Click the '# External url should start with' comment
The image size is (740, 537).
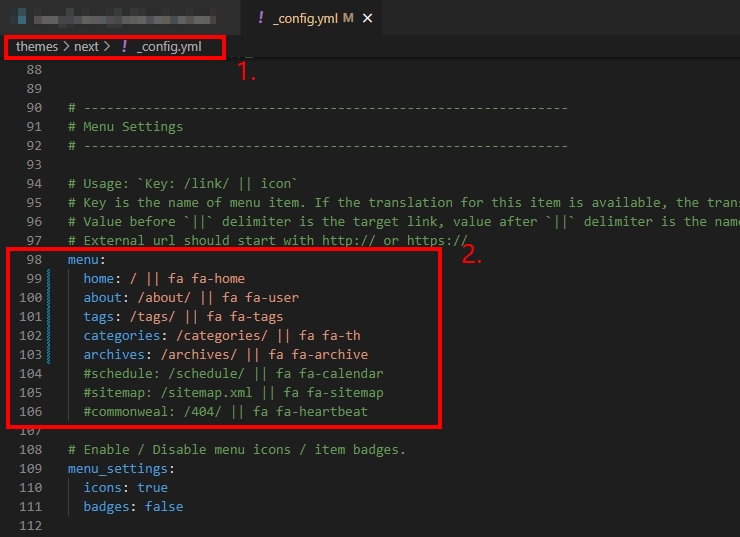tap(267, 240)
